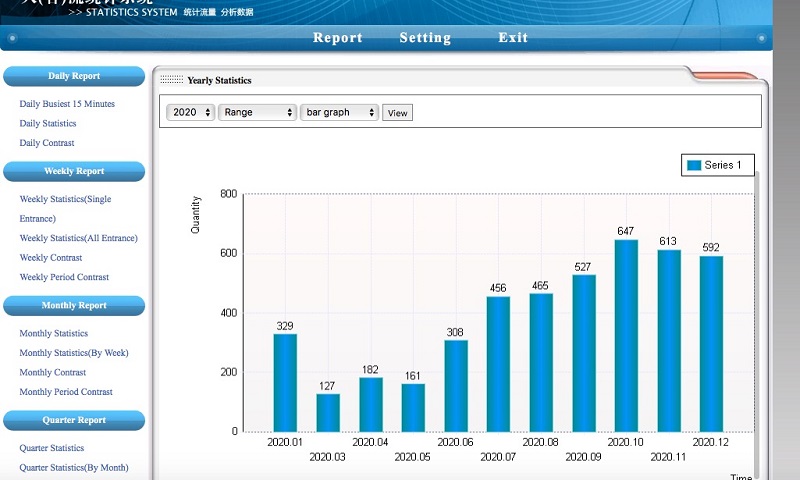Open the Monthly Period Contrast link
The width and height of the screenshot is (800, 480).
(x=66, y=392)
